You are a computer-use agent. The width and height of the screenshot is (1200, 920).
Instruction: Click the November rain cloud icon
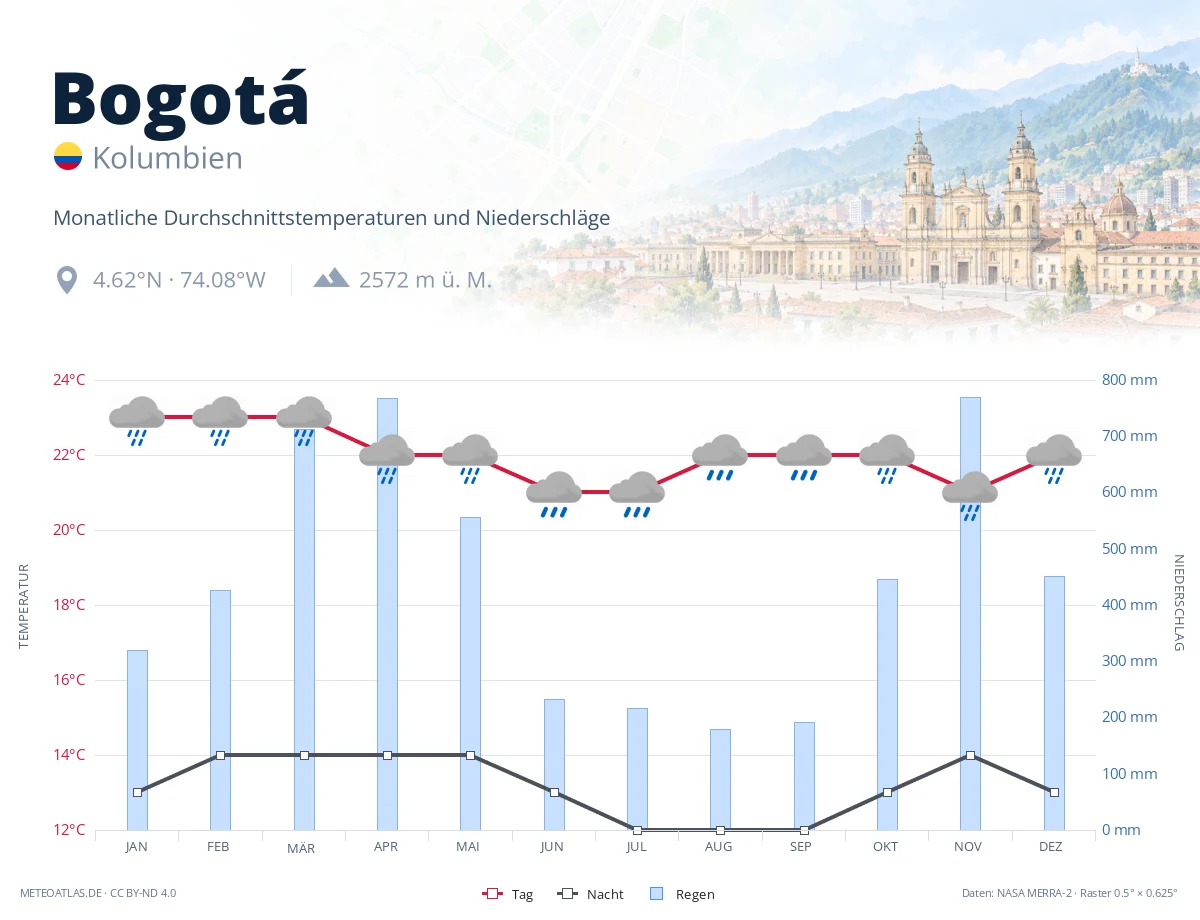click(970, 496)
